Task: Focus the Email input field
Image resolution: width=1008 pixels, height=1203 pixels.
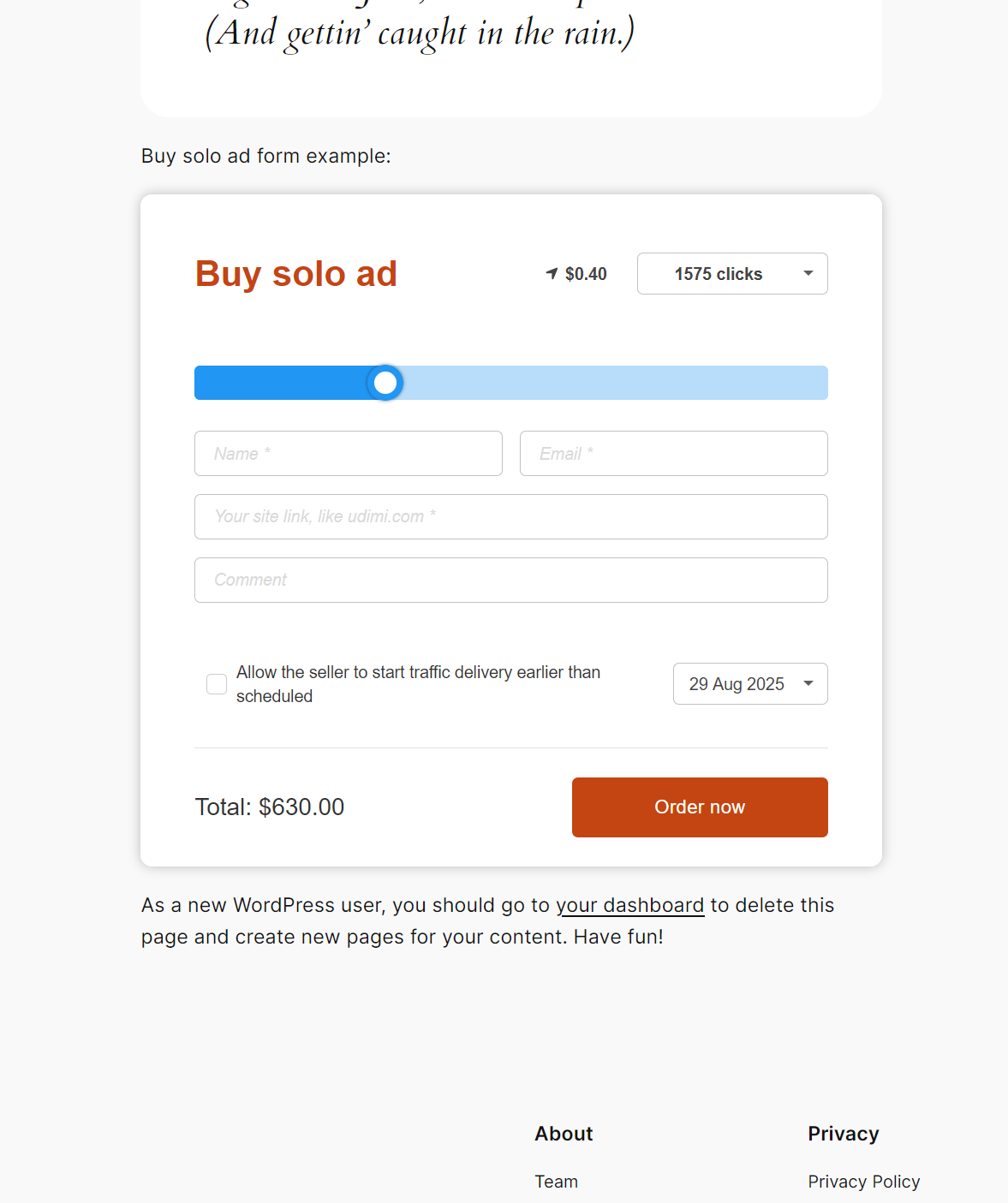Action: tap(673, 453)
